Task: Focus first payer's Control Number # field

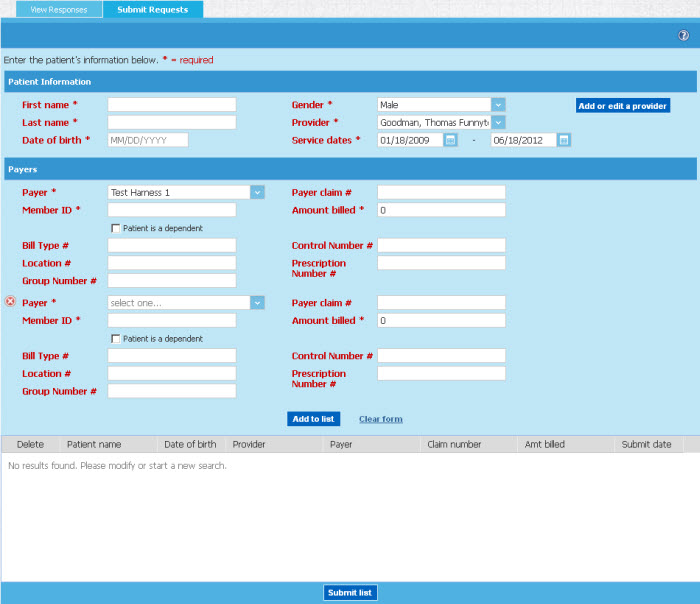Action: [x=441, y=245]
